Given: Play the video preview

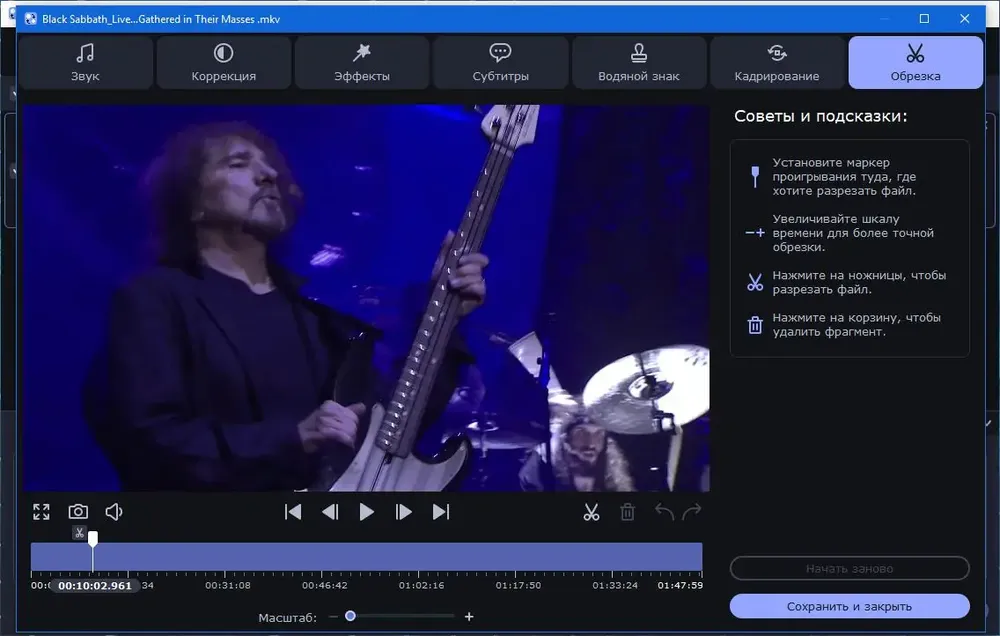Looking at the screenshot, I should [367, 512].
